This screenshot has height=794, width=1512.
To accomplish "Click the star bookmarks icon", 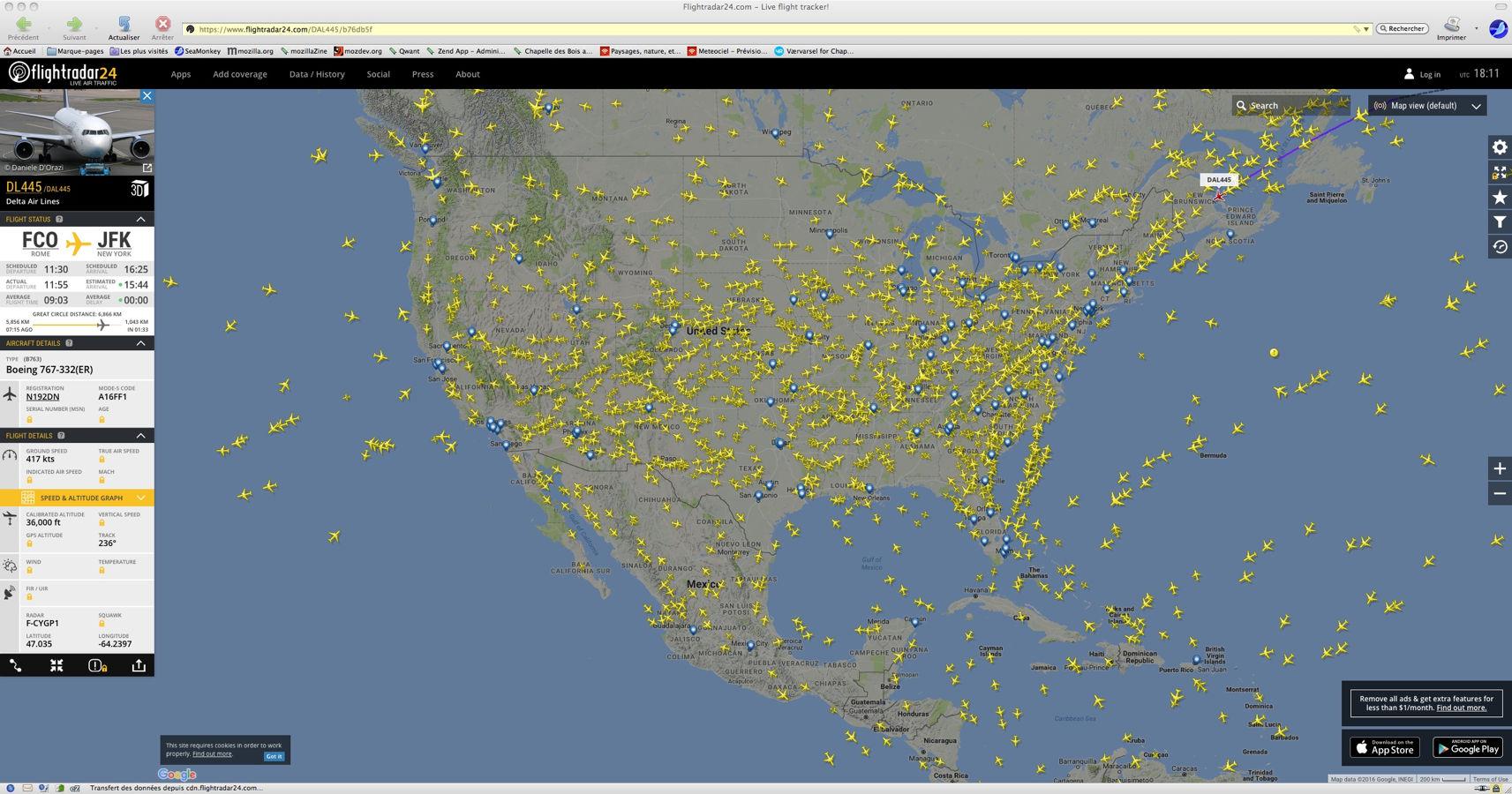I will pyautogui.click(x=1499, y=198).
